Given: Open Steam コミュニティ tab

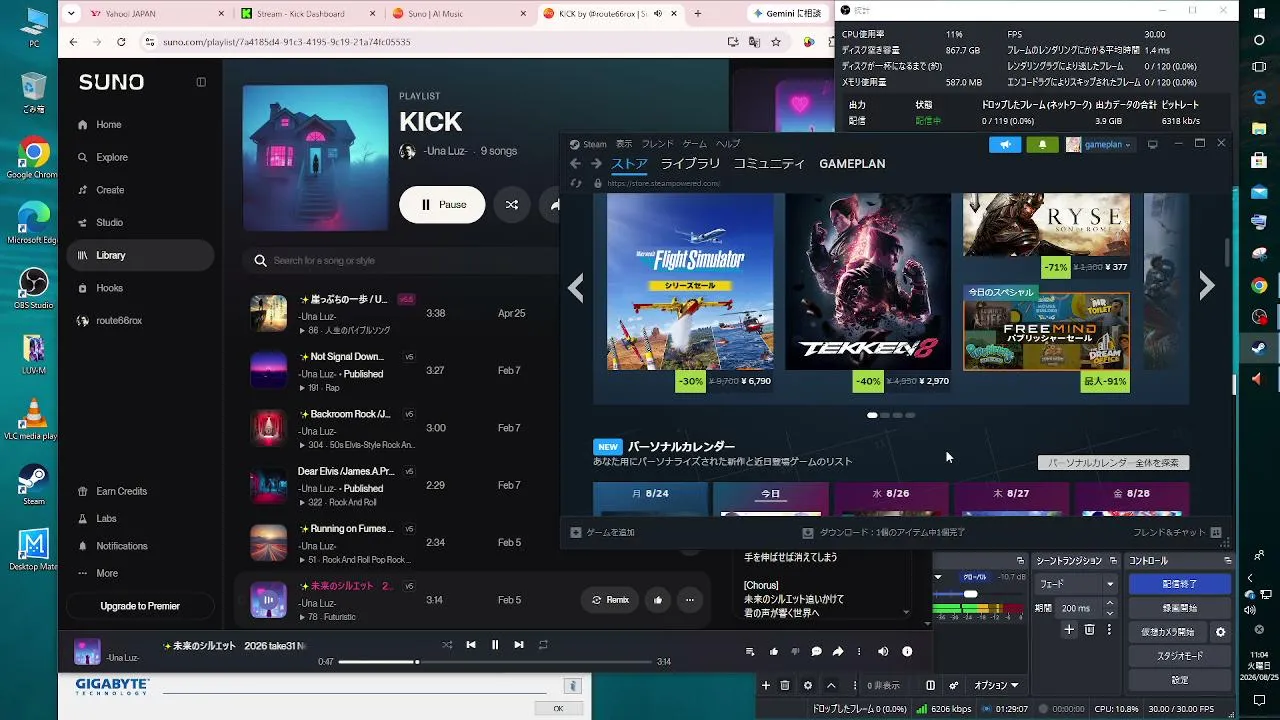Looking at the screenshot, I should [x=769, y=164].
